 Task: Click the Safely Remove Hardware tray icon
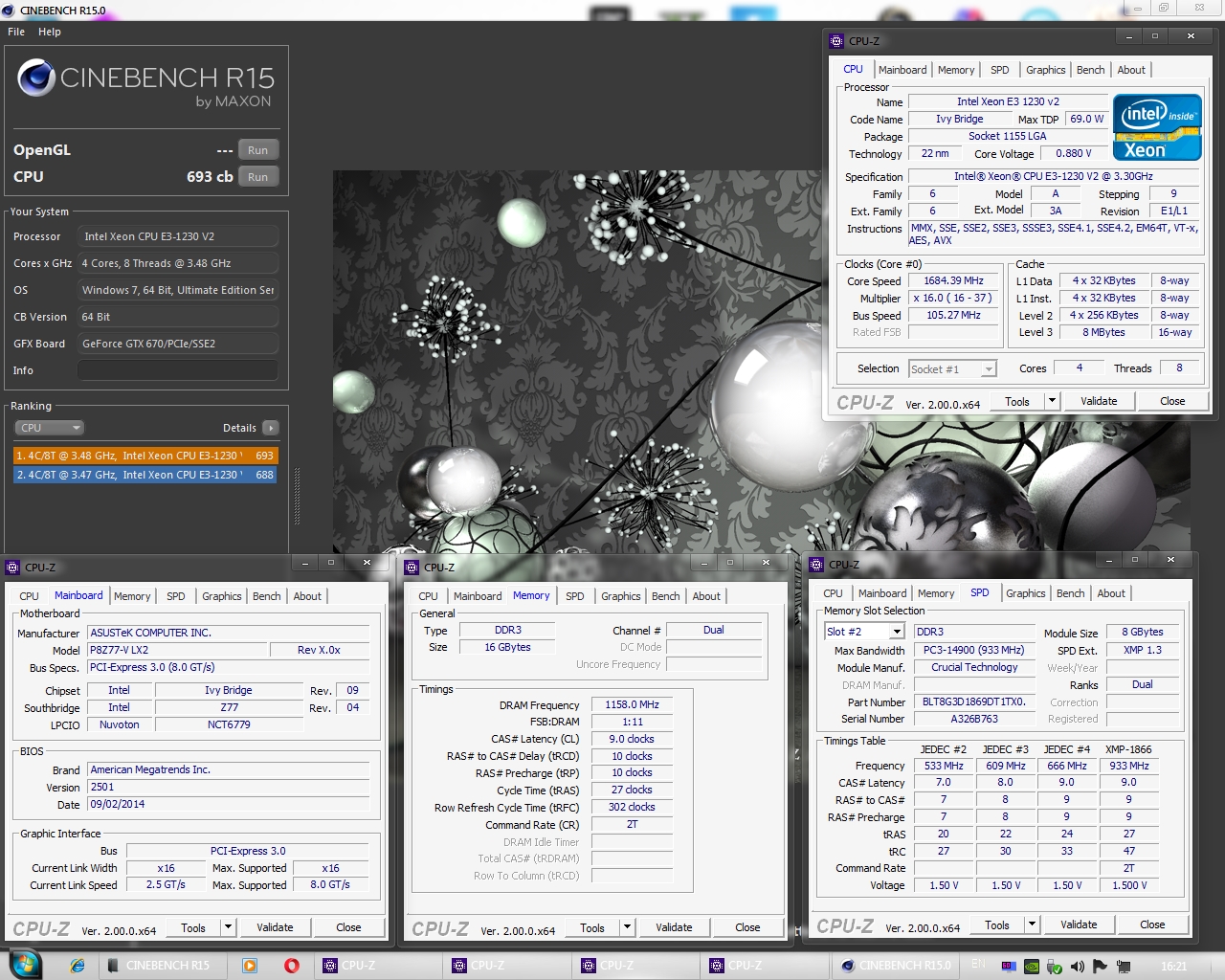coord(1055,967)
